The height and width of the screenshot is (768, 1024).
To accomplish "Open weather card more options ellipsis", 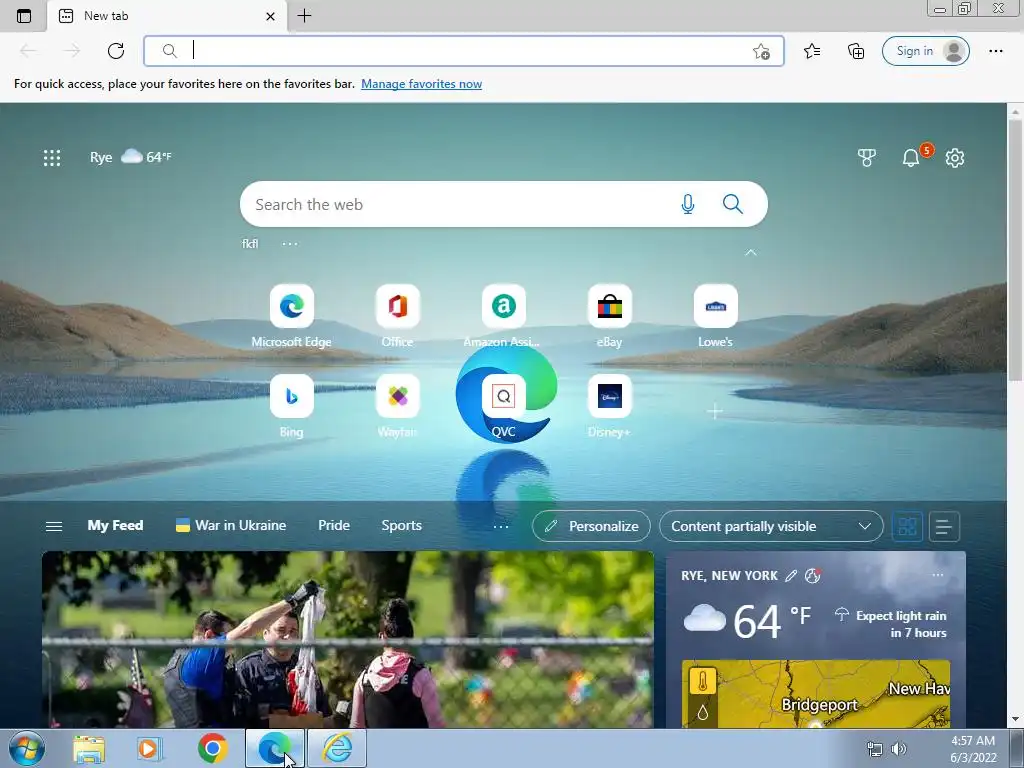I will pyautogui.click(x=938, y=575).
